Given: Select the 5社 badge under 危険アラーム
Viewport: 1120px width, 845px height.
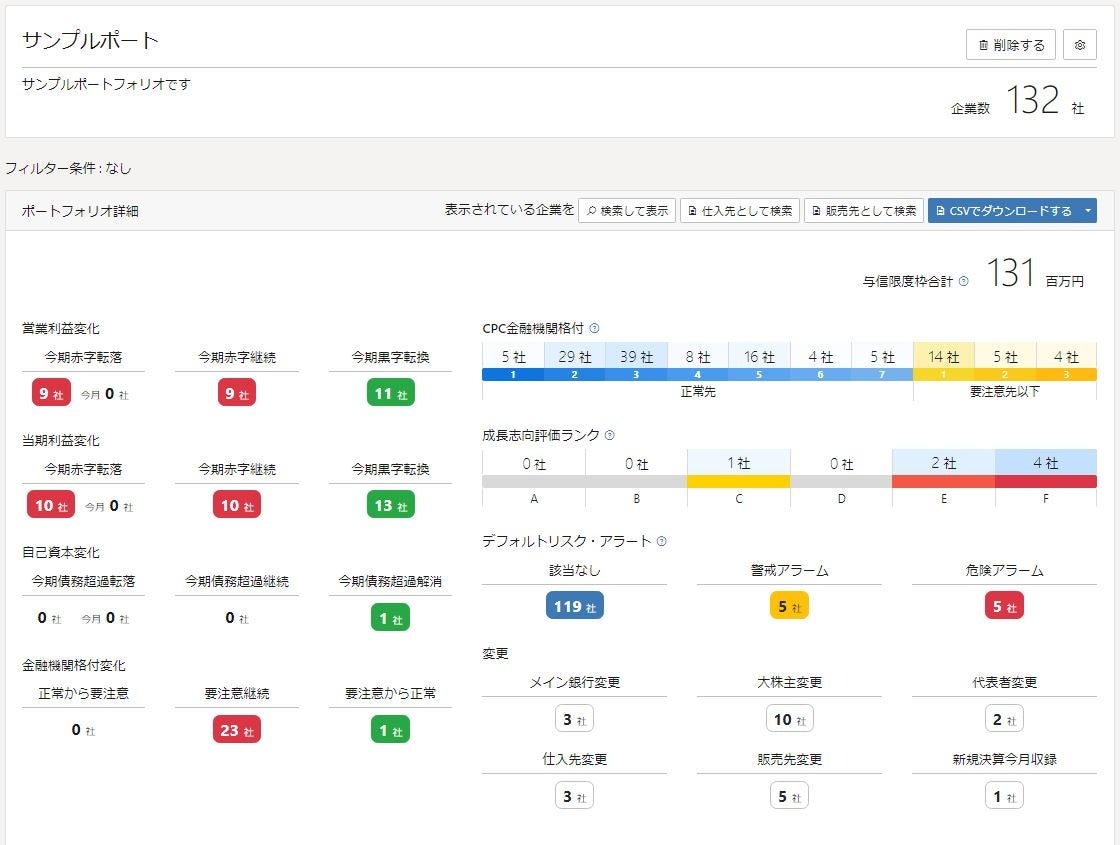Looking at the screenshot, I should tap(1003, 605).
